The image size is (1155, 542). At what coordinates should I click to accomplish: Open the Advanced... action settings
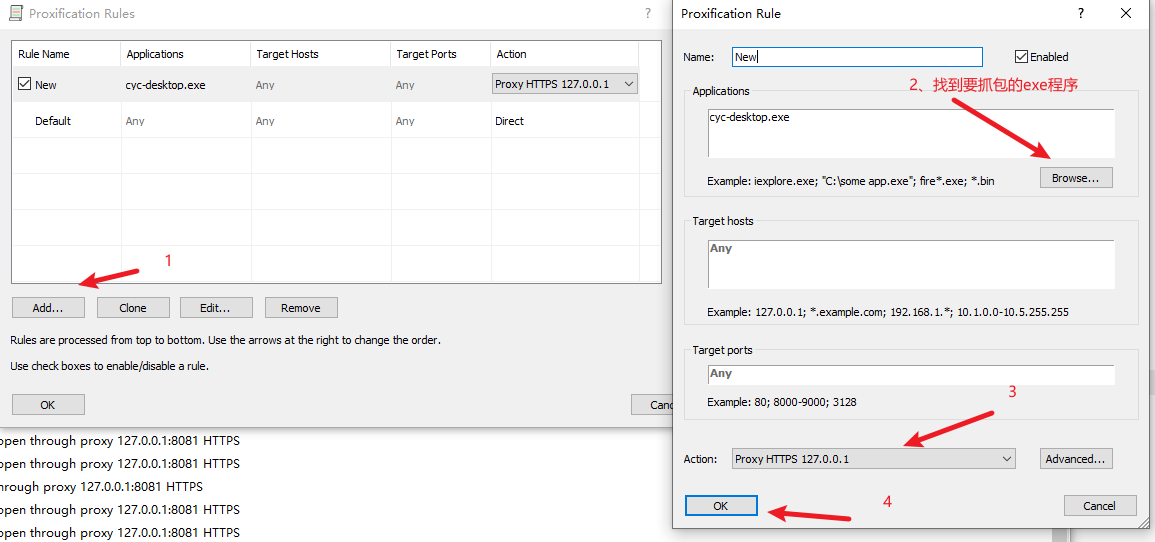[1075, 459]
